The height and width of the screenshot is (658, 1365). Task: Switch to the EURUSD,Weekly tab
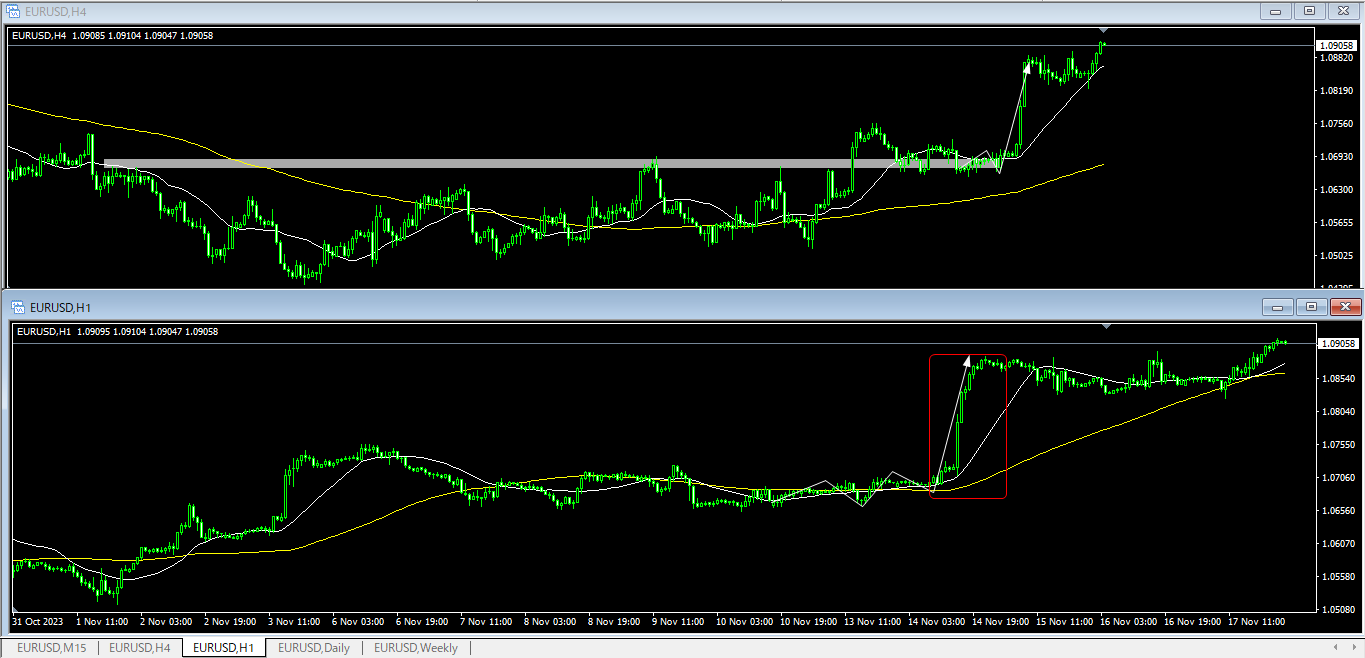coord(415,648)
